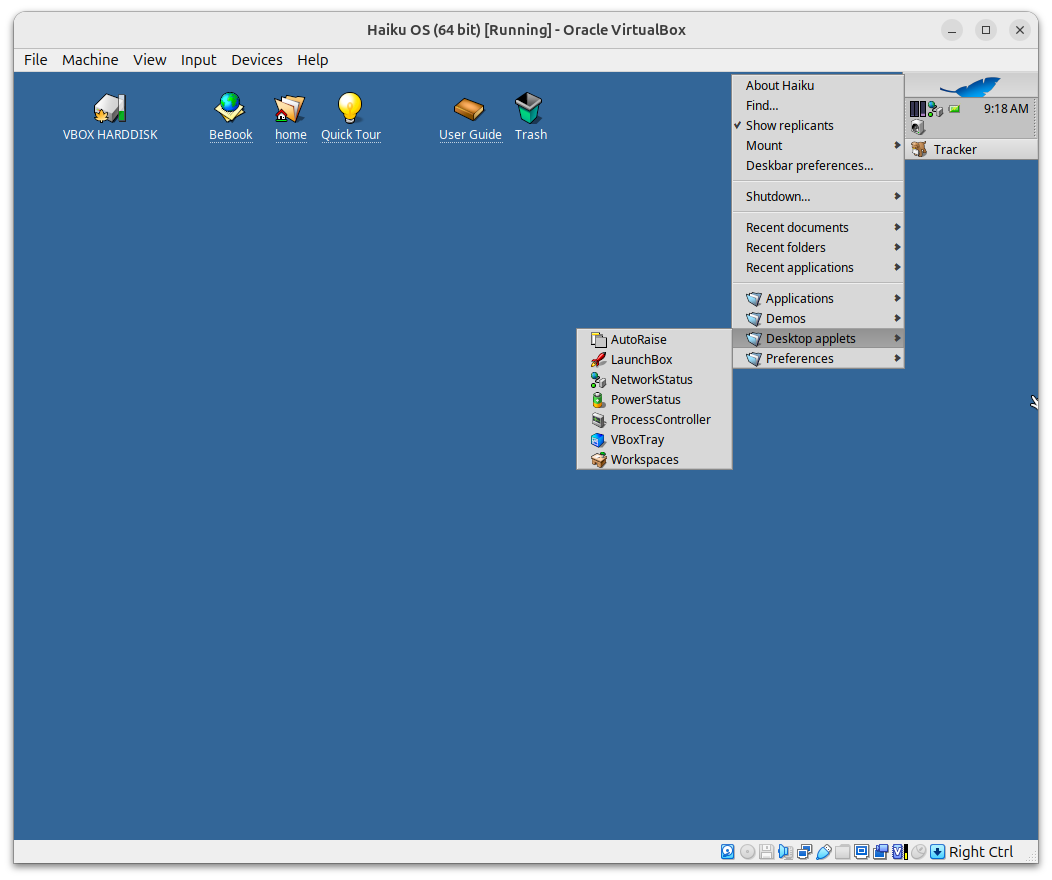Screen dimensions: 1052x880
Task: Open ProcessController from the submenu
Action: click(654, 420)
